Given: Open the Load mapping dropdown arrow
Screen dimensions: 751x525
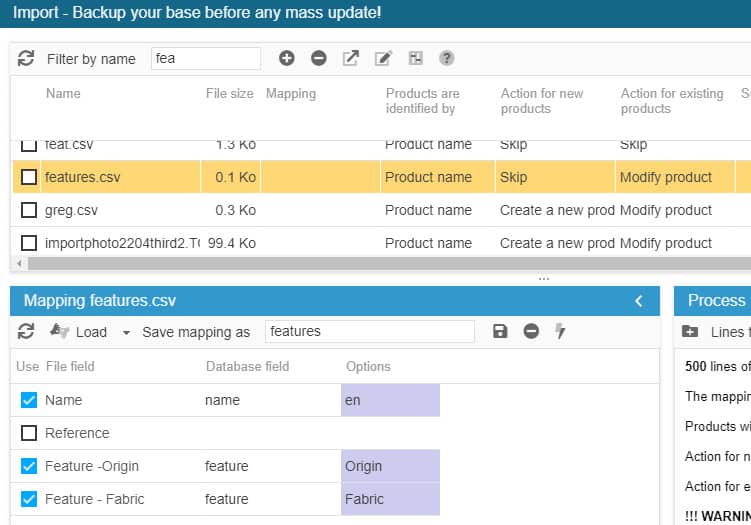Looking at the screenshot, I should tap(126, 333).
